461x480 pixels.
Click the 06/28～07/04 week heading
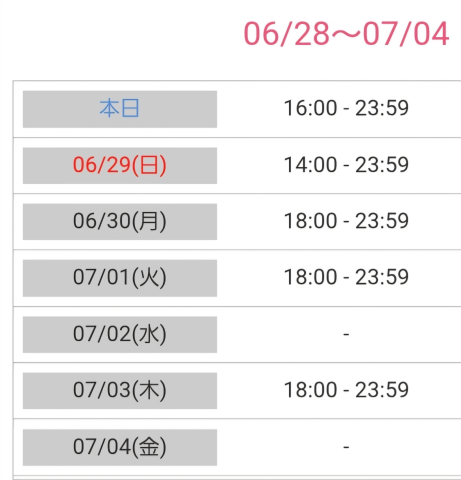346,34
